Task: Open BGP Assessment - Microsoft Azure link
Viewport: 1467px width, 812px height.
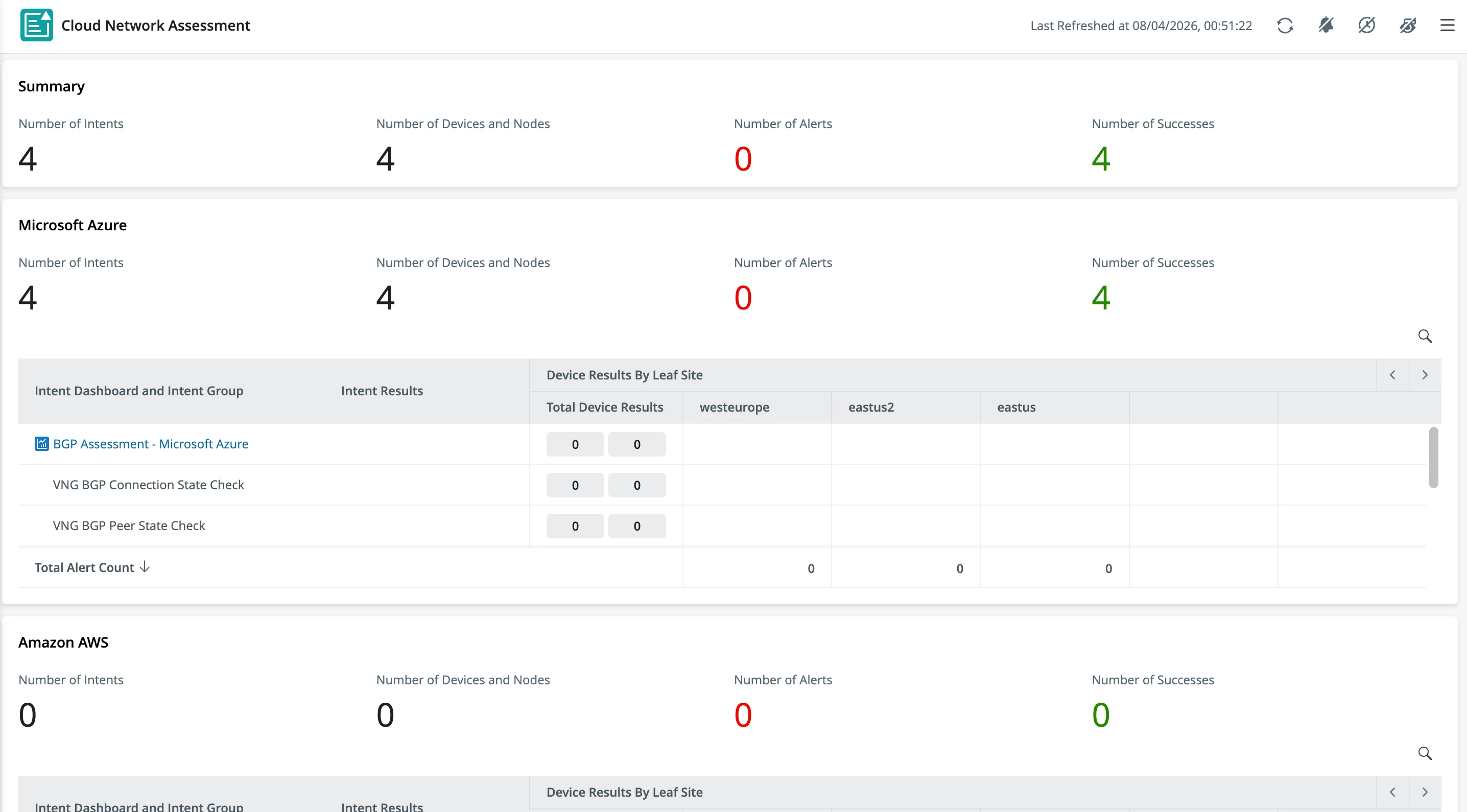Action: 150,444
